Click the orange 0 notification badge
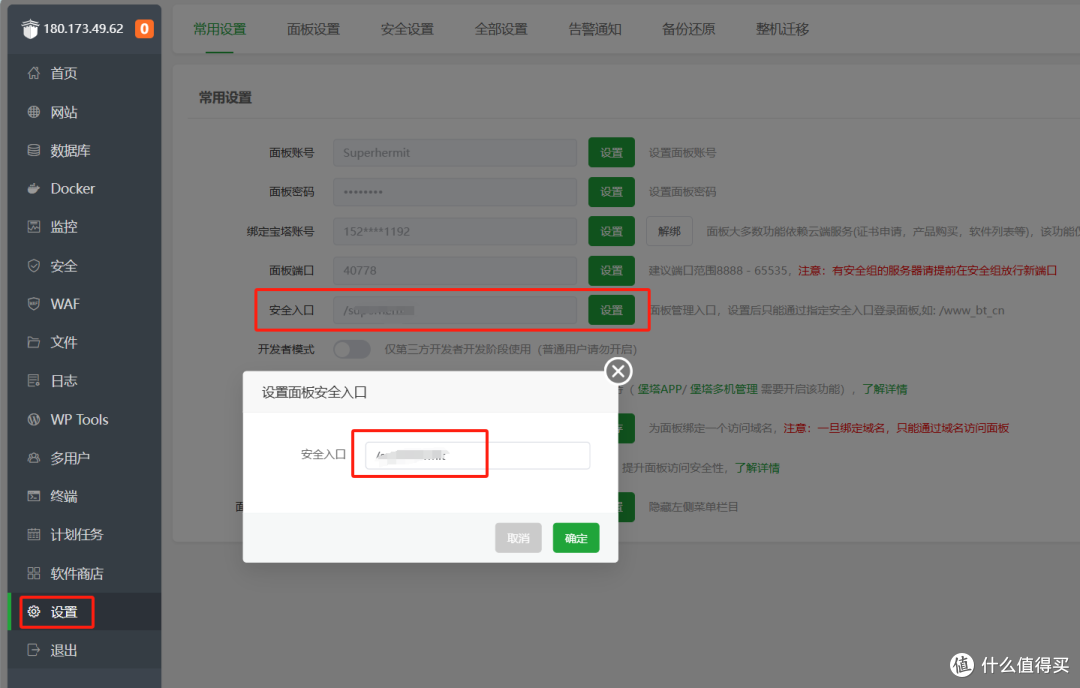This screenshot has height=688, width=1080. pyautogui.click(x=144, y=29)
